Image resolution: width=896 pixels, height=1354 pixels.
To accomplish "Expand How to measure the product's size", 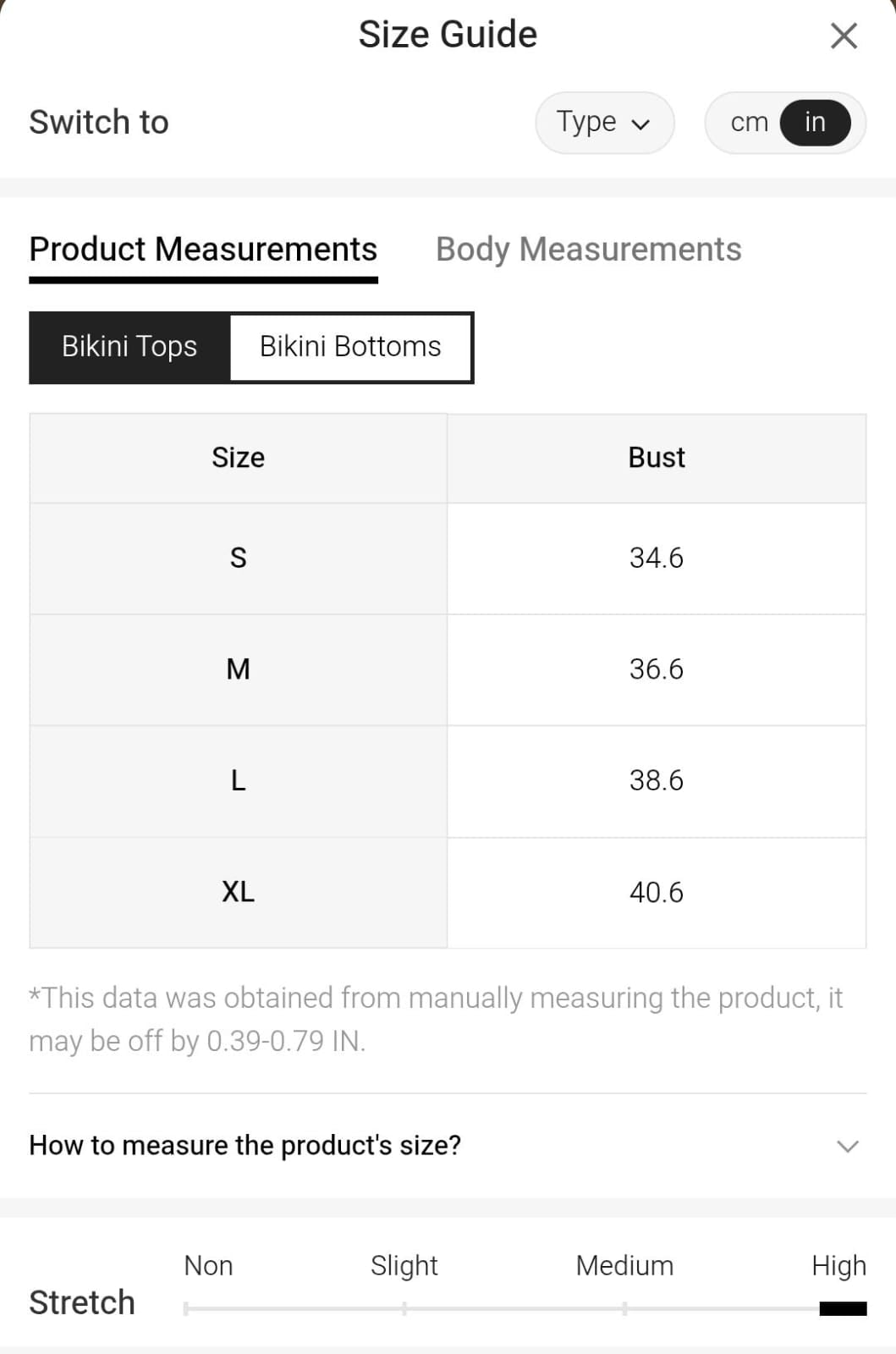I will pyautogui.click(x=245, y=1145).
